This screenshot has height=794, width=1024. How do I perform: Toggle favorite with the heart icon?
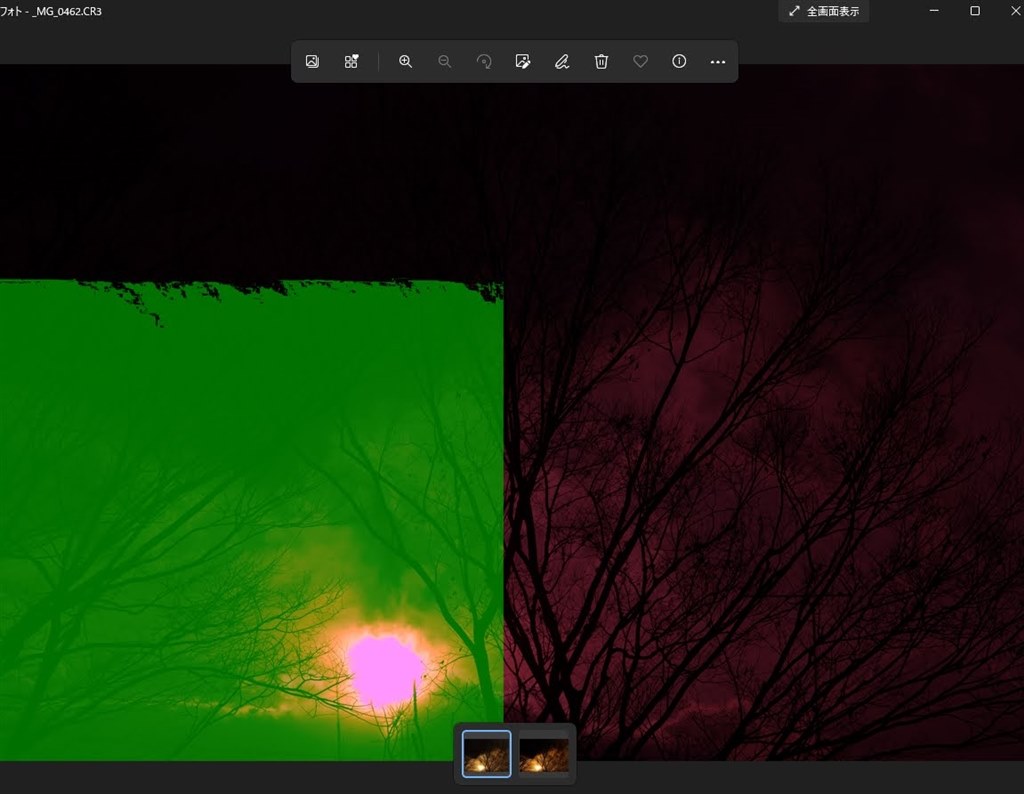[640, 62]
